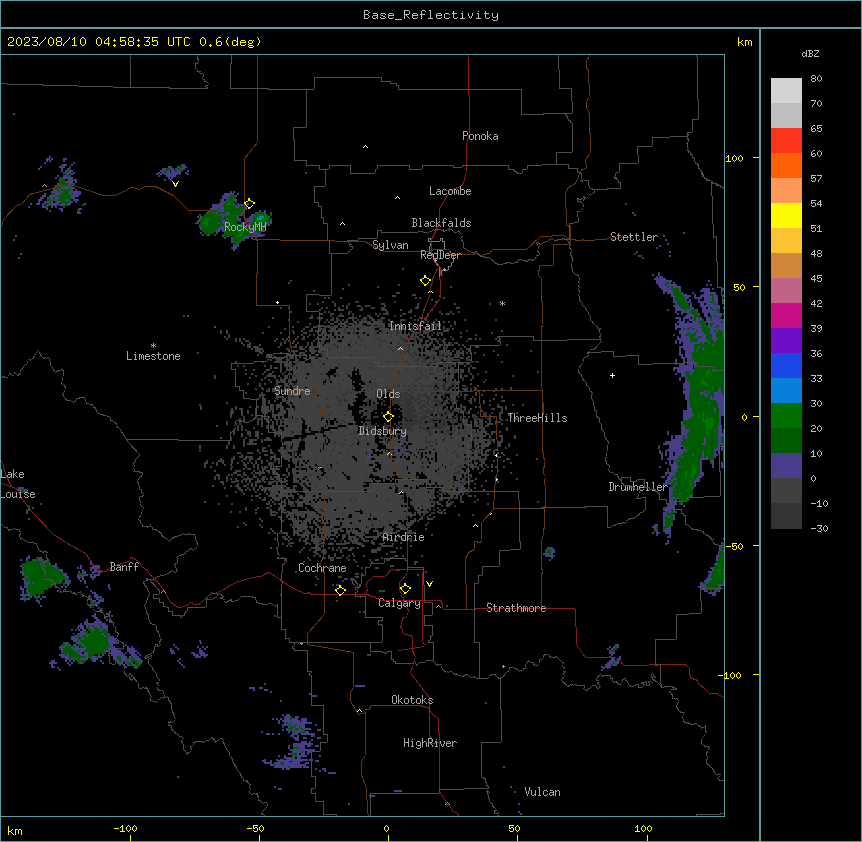
Task: Click the Okotoks label
Action: pyautogui.click(x=412, y=700)
